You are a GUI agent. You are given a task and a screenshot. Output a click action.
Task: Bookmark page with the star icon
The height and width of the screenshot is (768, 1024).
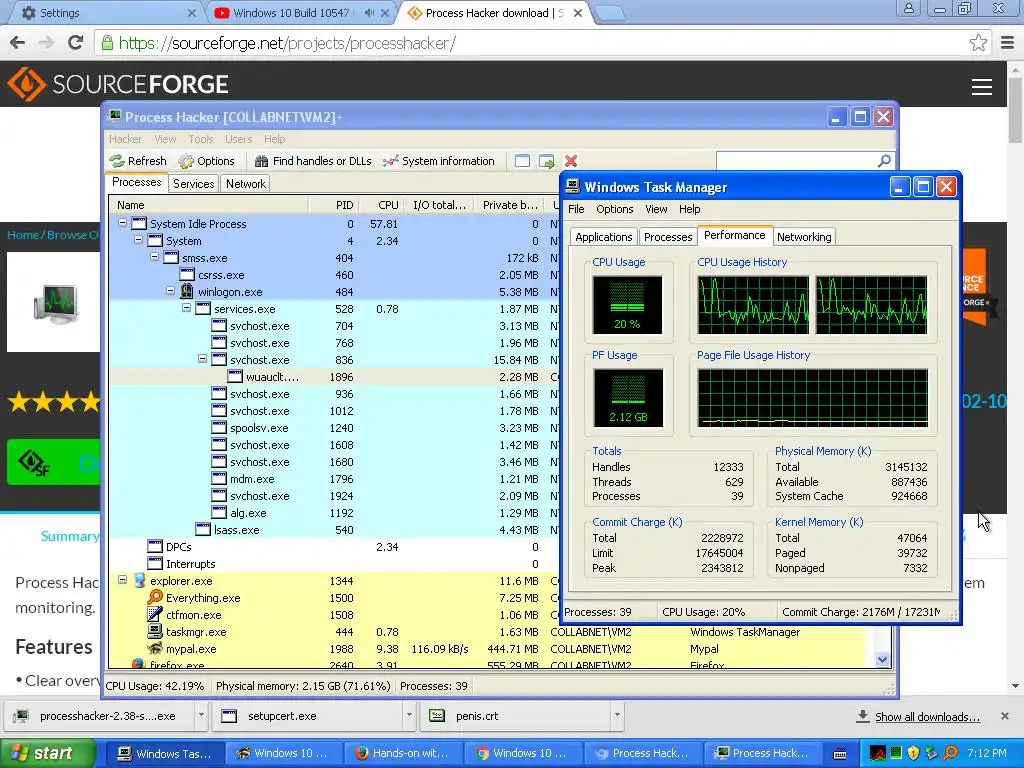click(x=978, y=43)
